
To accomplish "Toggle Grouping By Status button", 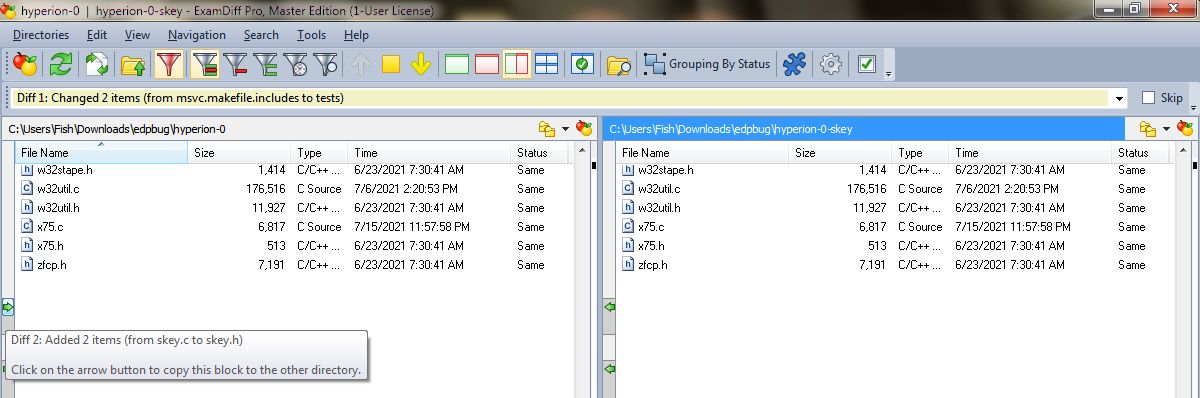I will pyautogui.click(x=708, y=65).
